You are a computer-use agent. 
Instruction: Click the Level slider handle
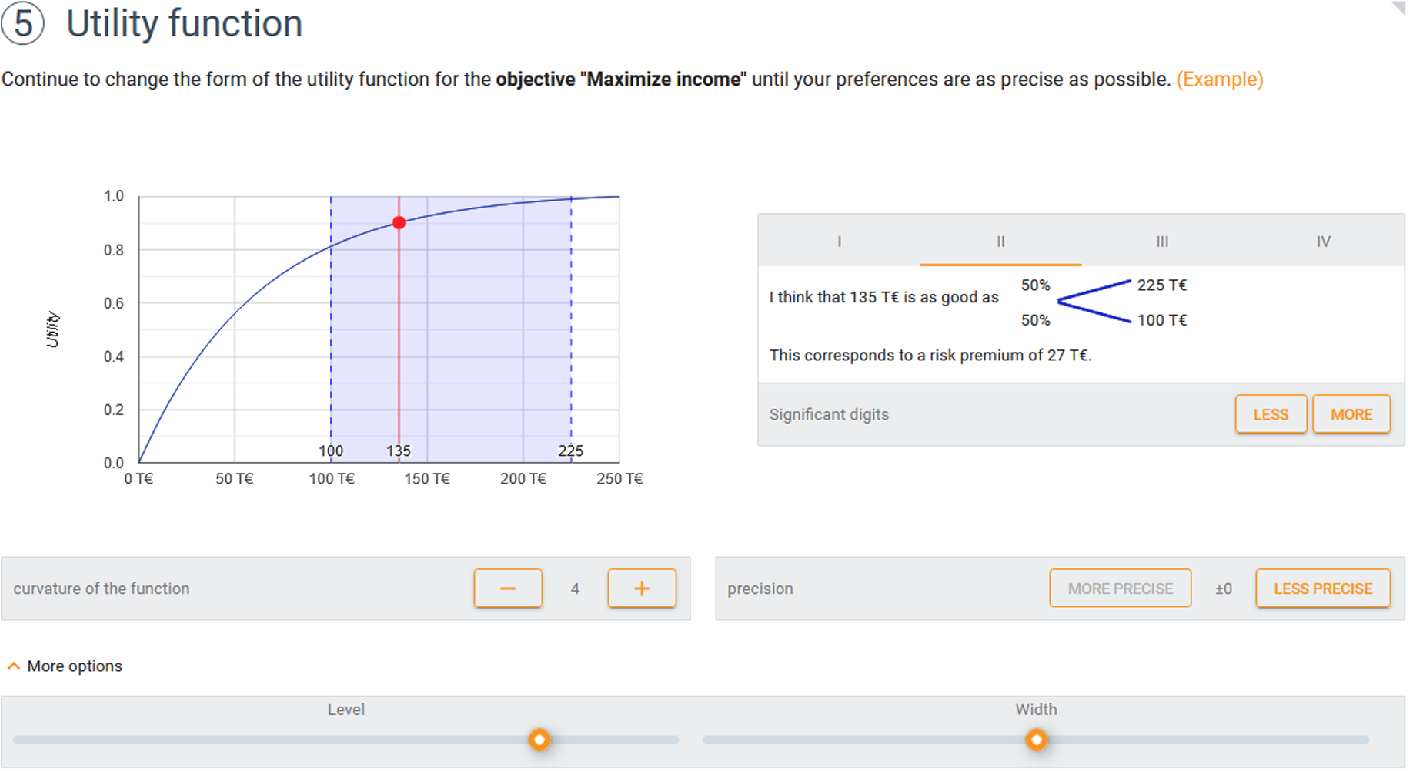pyautogui.click(x=540, y=740)
